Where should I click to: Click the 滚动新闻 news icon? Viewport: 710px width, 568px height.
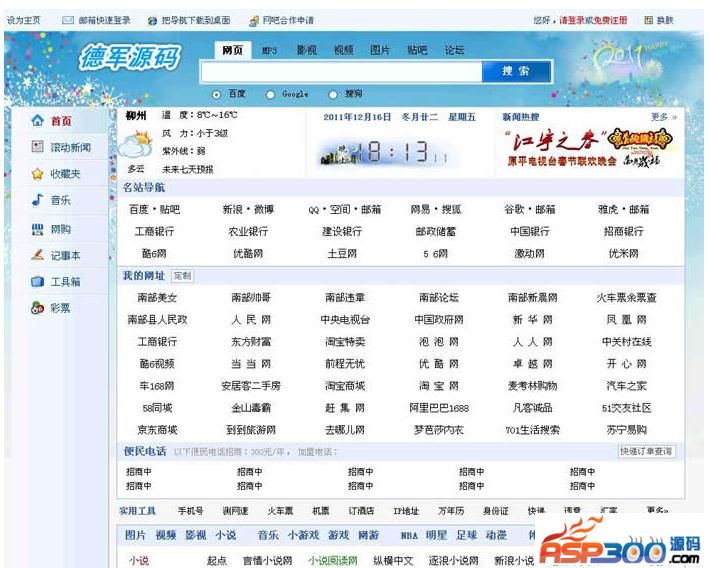tap(38, 147)
